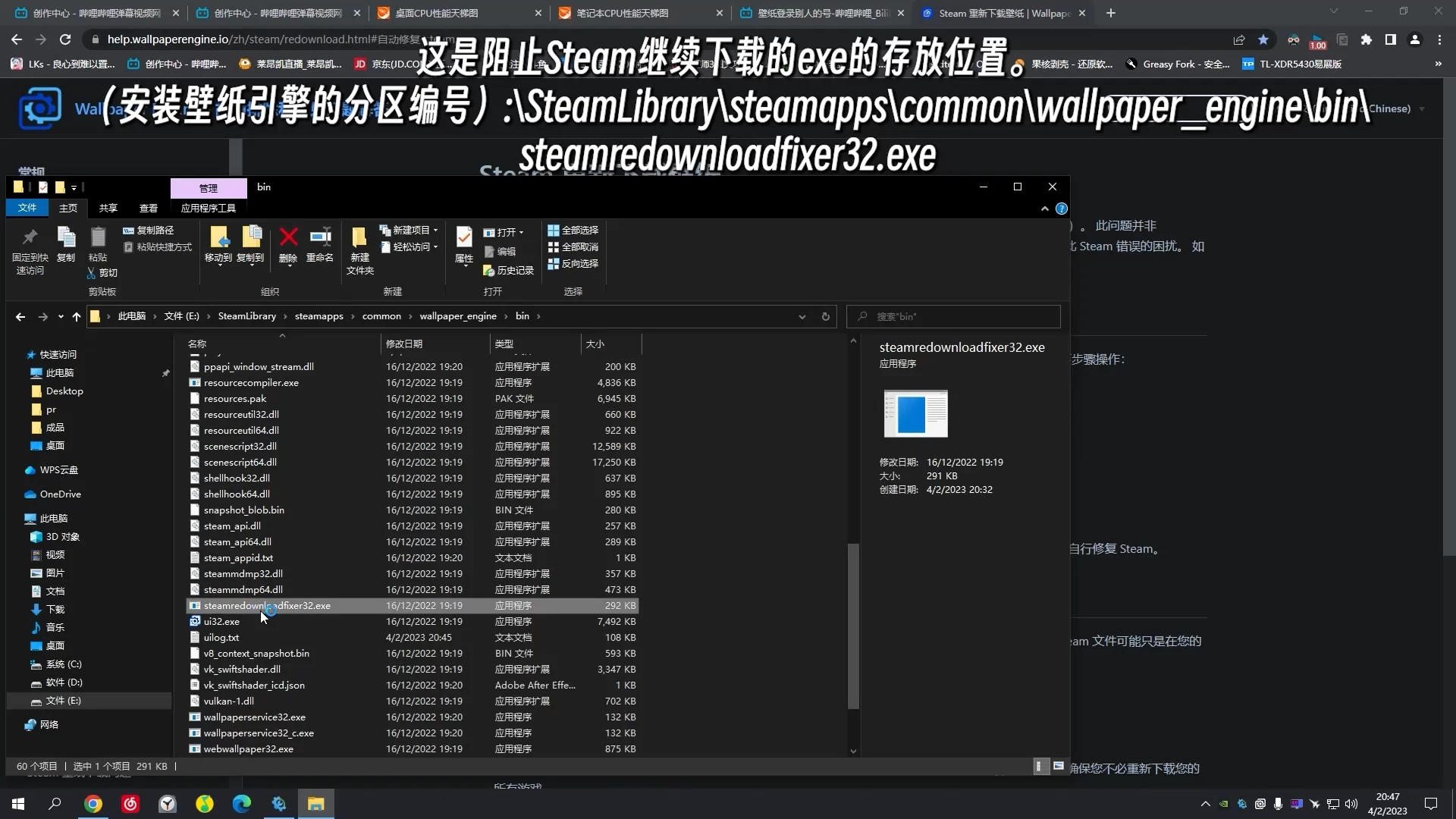Select 下载 folder in navigation pane
Image resolution: width=1456 pixels, height=819 pixels.
pyautogui.click(x=55, y=610)
